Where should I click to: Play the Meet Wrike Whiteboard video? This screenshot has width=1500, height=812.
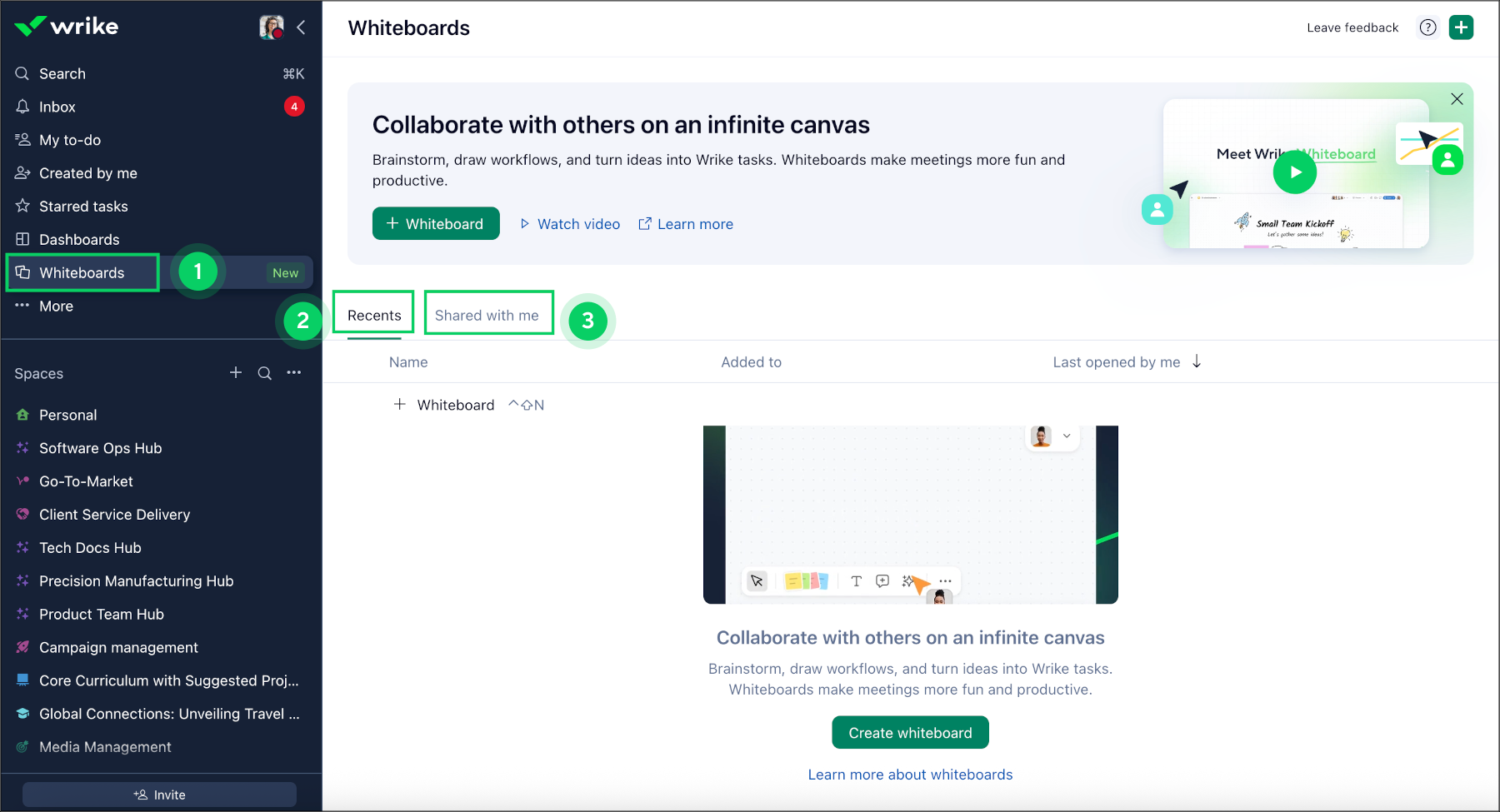tap(1295, 172)
